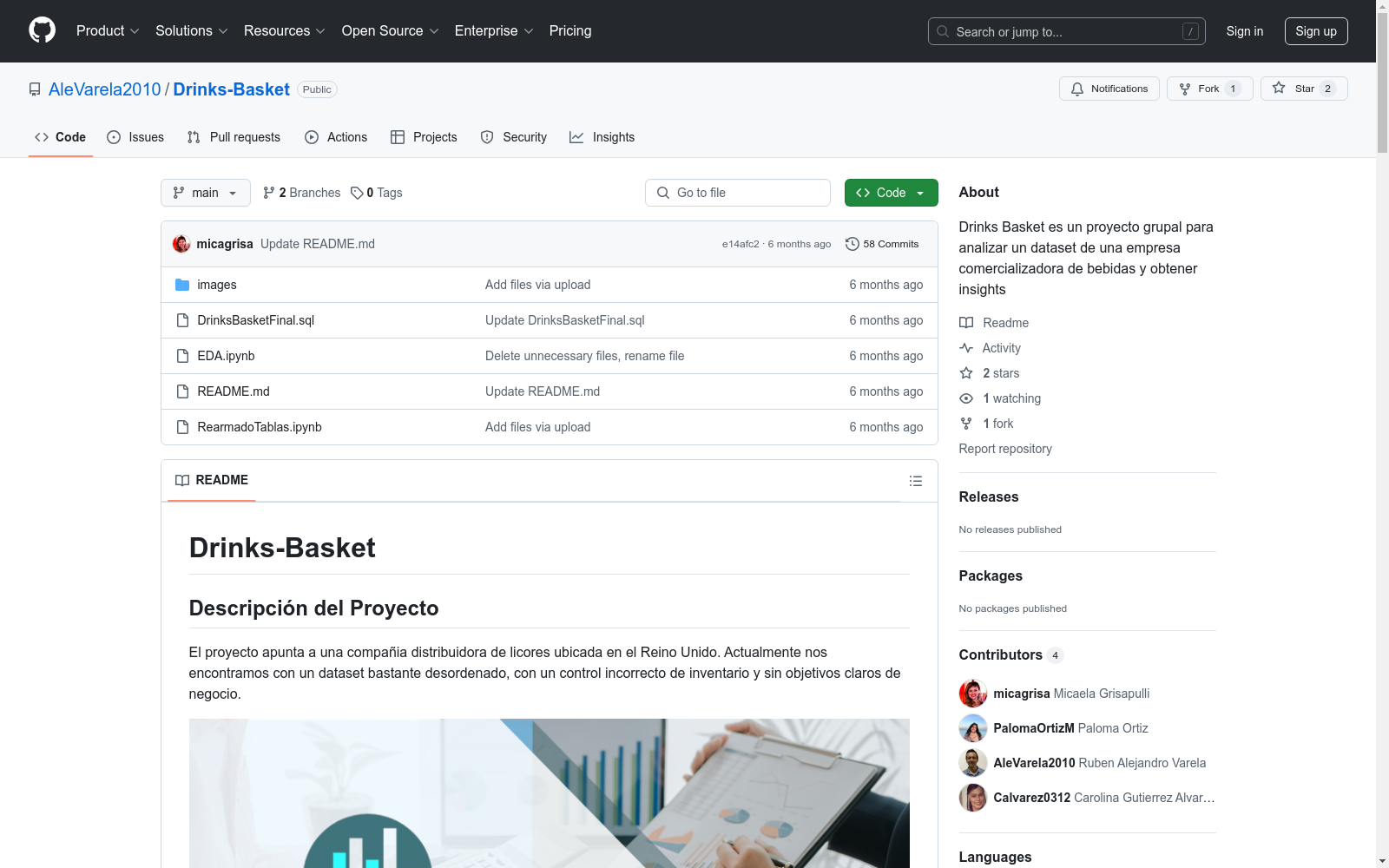This screenshot has width=1389, height=868.
Task: Click AleVarela2010's contributor avatar
Action: [x=973, y=763]
